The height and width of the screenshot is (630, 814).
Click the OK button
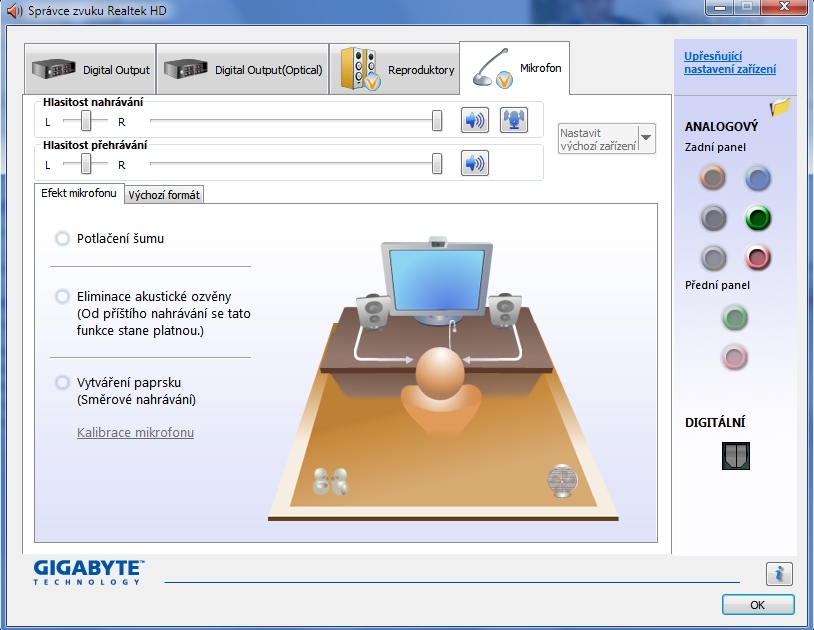click(x=757, y=605)
